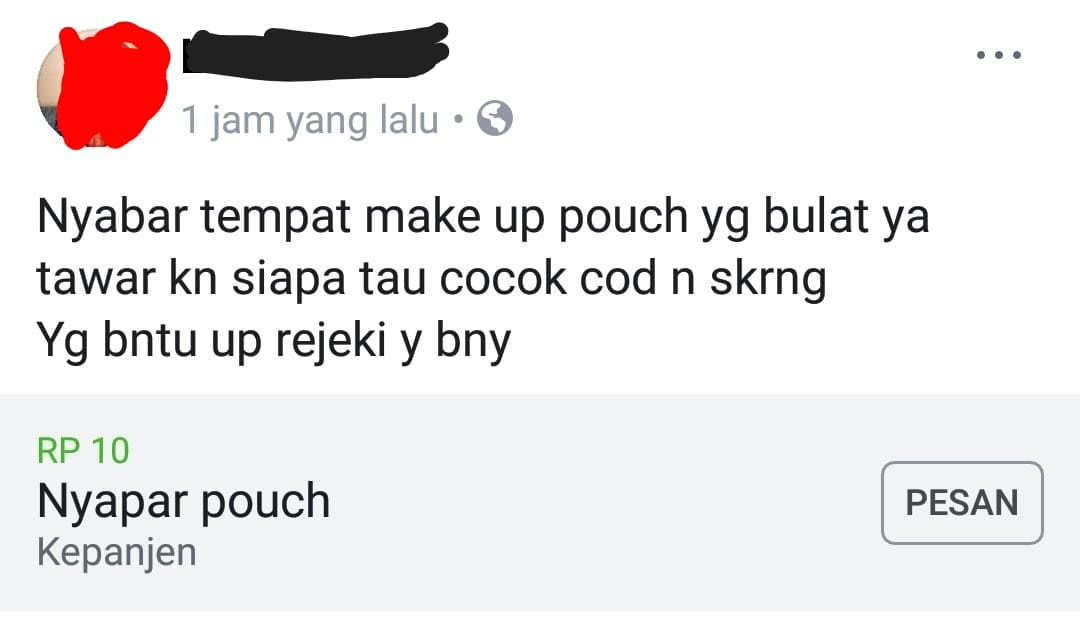
Task: Click the Kepanjen location text
Action: [116, 552]
